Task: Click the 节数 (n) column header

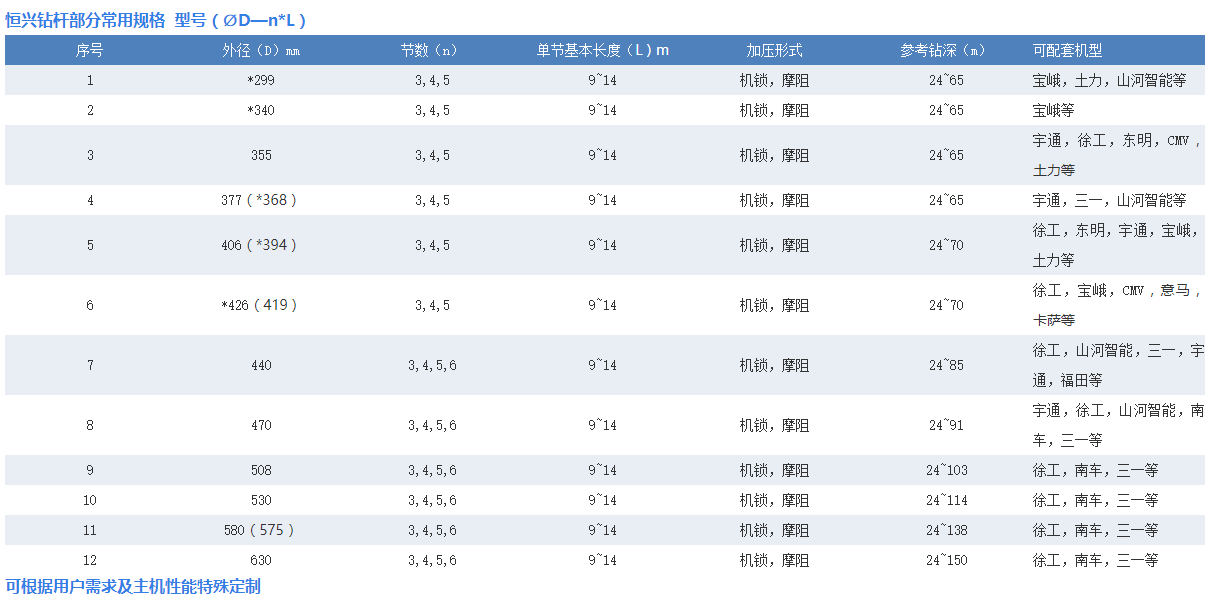Action: (x=432, y=50)
